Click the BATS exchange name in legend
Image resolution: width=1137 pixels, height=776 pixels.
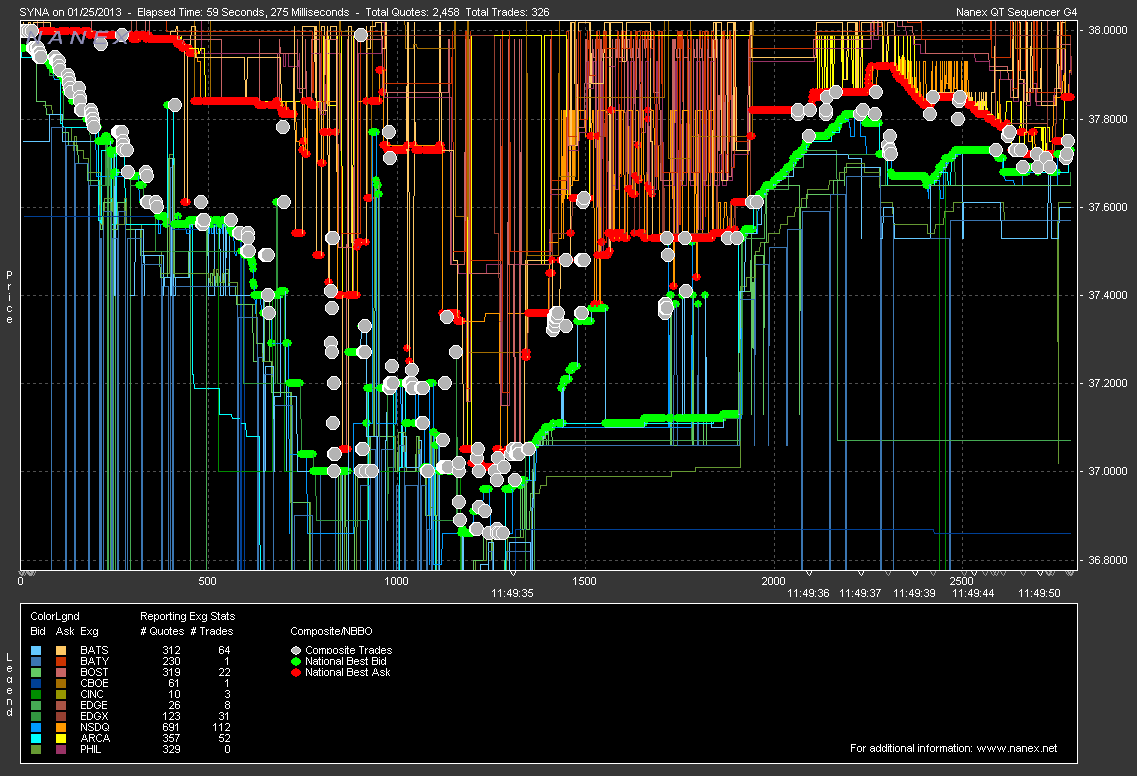(94, 651)
